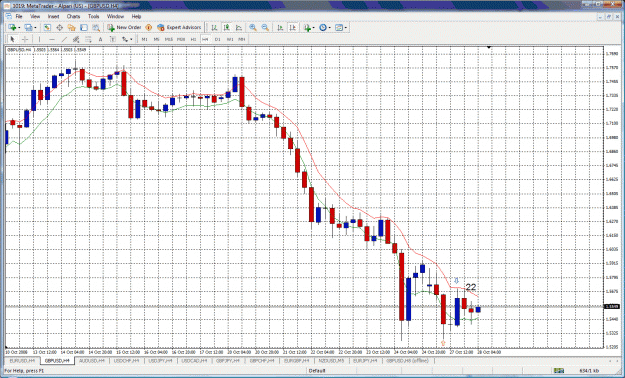Open the Help menu
Screen dimensions: 625x378
point(136,16)
